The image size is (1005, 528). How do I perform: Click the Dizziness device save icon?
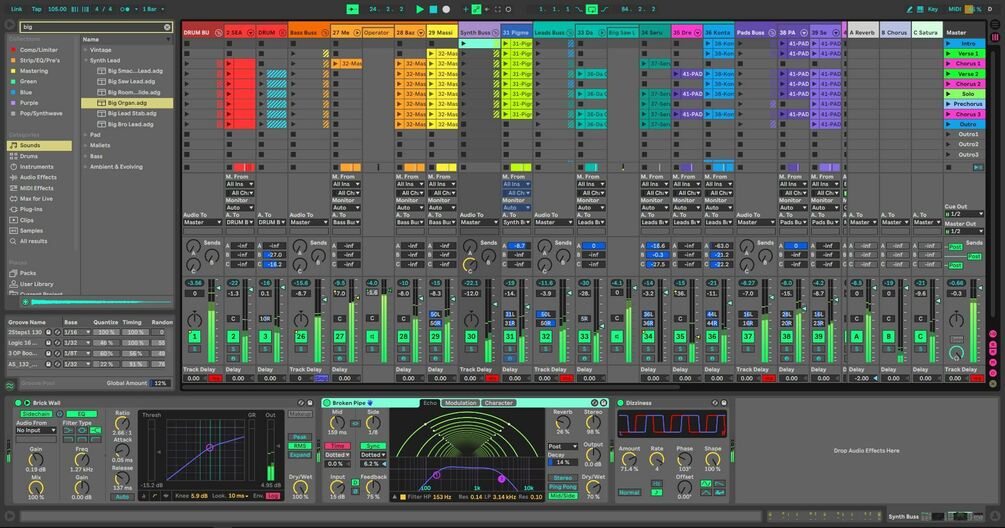pyautogui.click(x=724, y=403)
